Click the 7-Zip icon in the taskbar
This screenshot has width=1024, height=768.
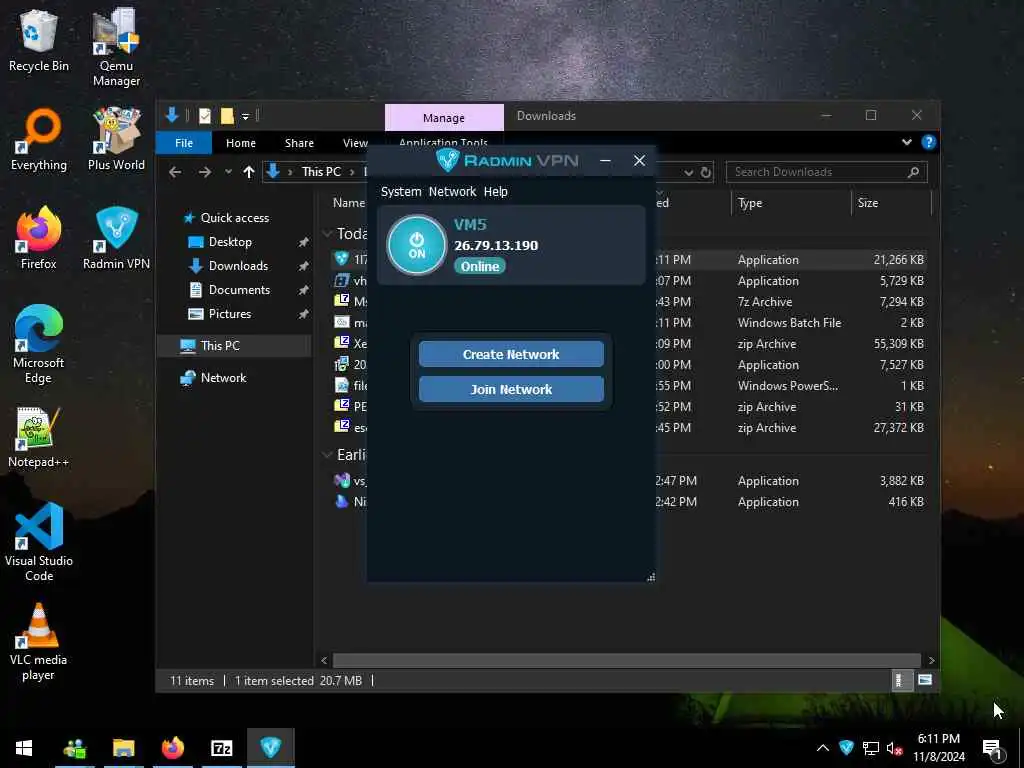[221, 748]
